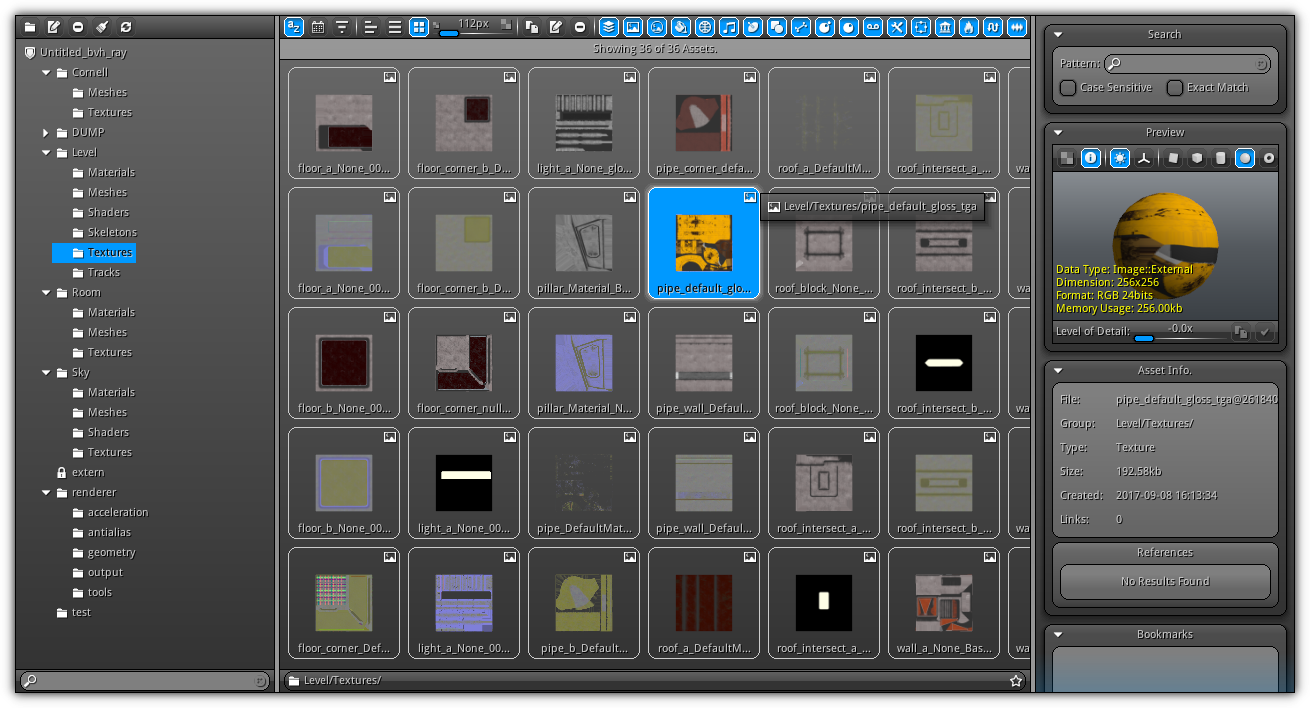Screen dimensions: 1310x708
Task: Toggle the waveform asset filter
Action: point(1017,27)
